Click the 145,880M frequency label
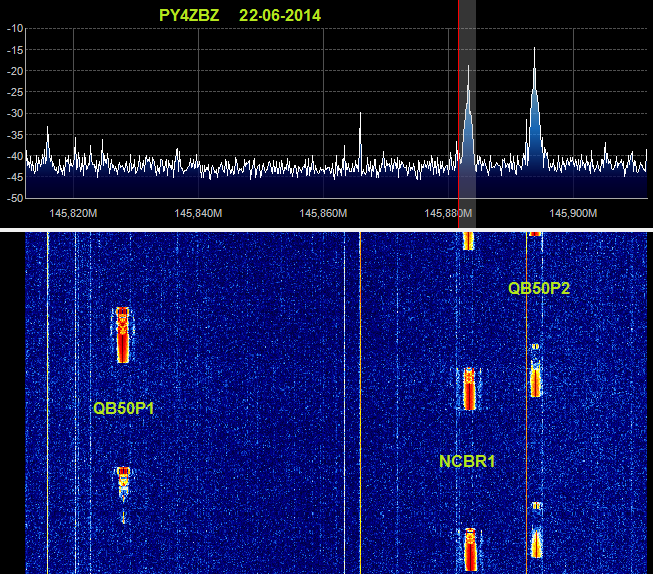 coord(448,213)
